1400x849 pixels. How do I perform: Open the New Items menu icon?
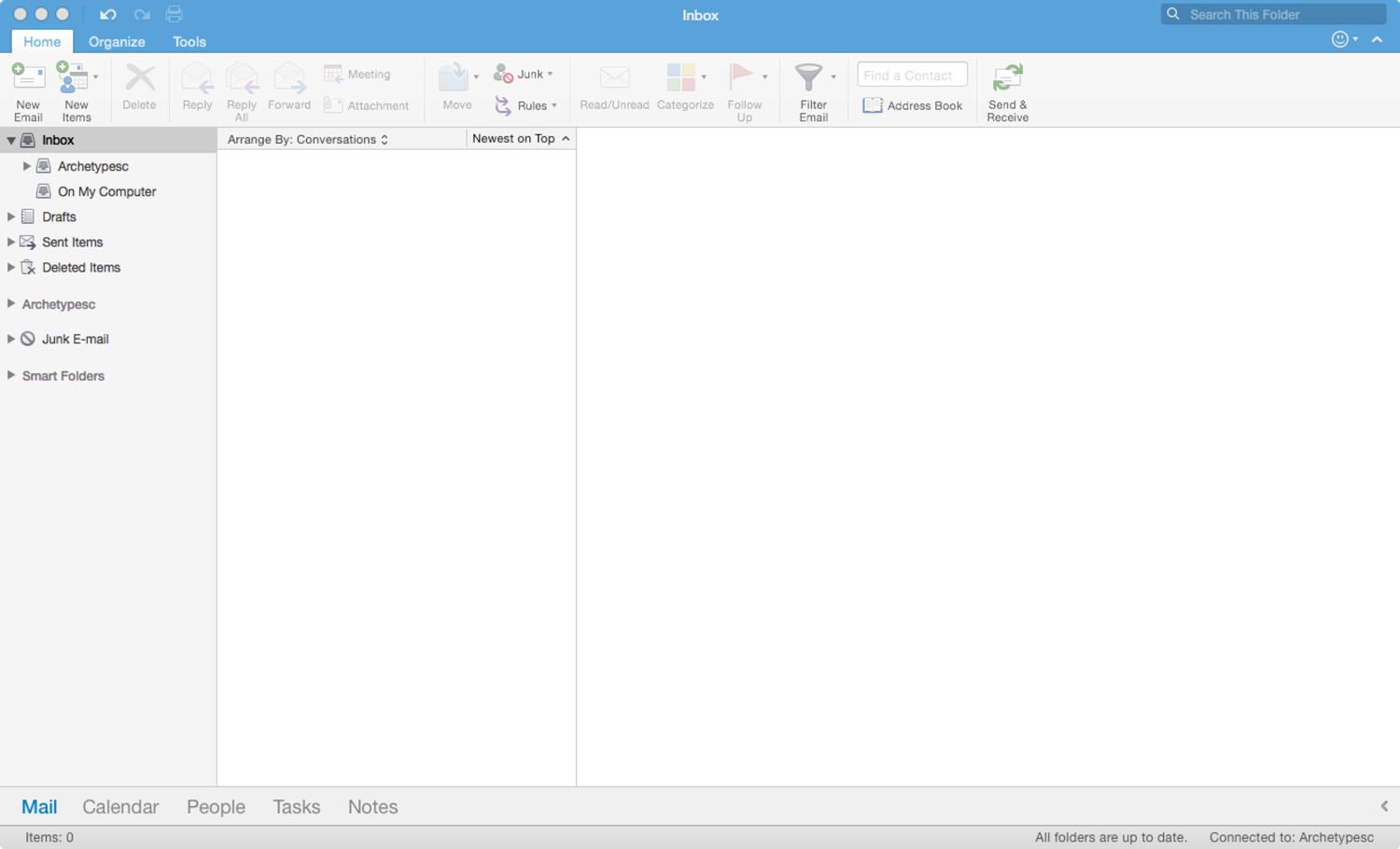[x=74, y=78]
